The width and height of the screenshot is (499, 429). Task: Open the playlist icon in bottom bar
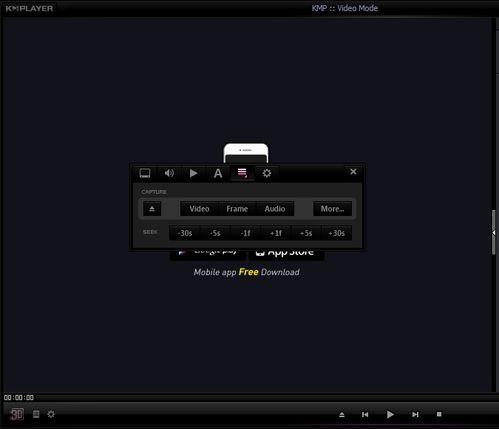pos(36,414)
